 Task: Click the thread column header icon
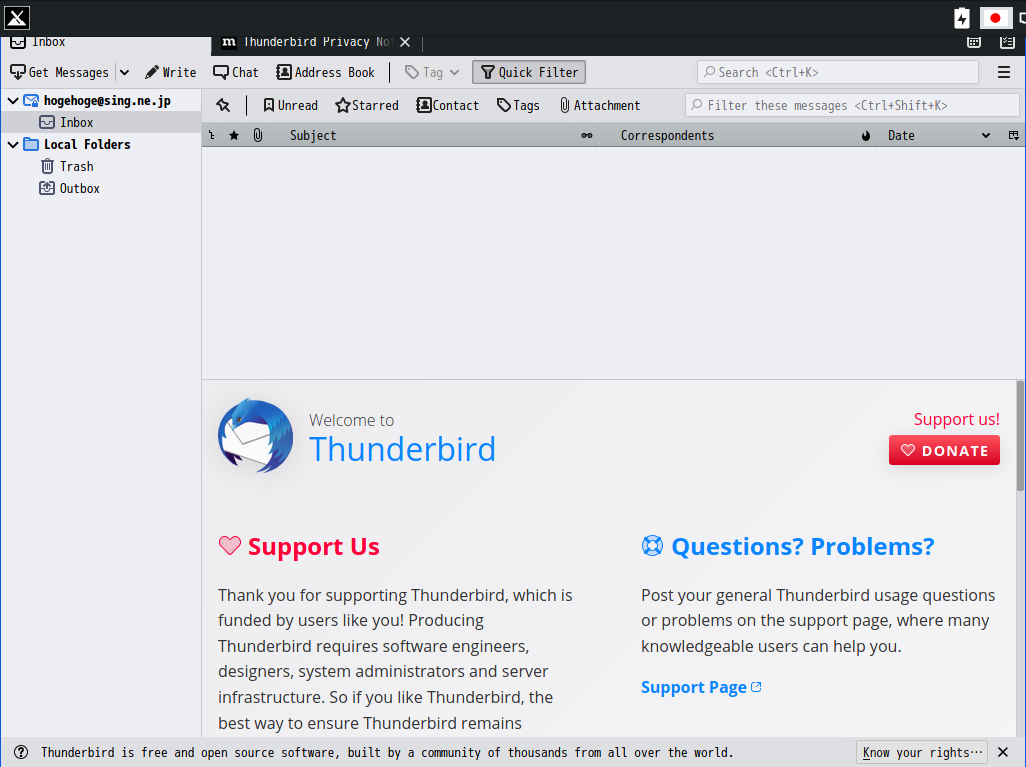pos(212,135)
